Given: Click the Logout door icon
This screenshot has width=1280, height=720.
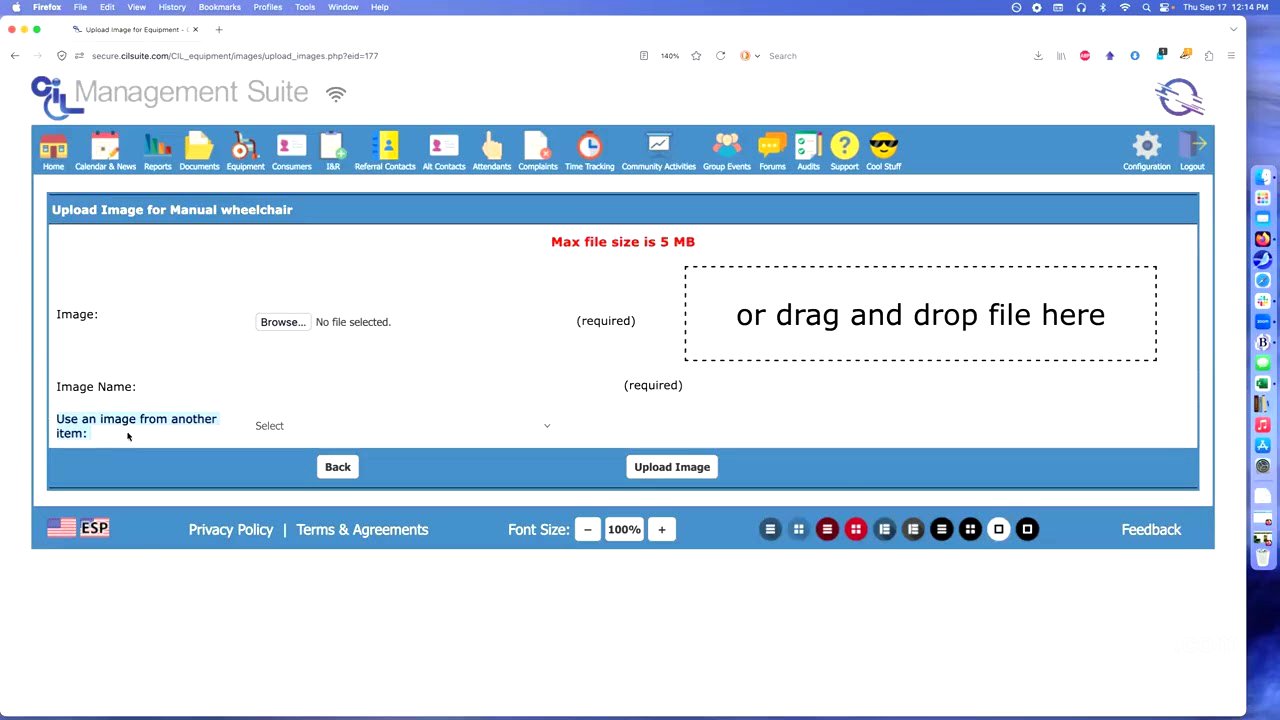Looking at the screenshot, I should point(1192,152).
